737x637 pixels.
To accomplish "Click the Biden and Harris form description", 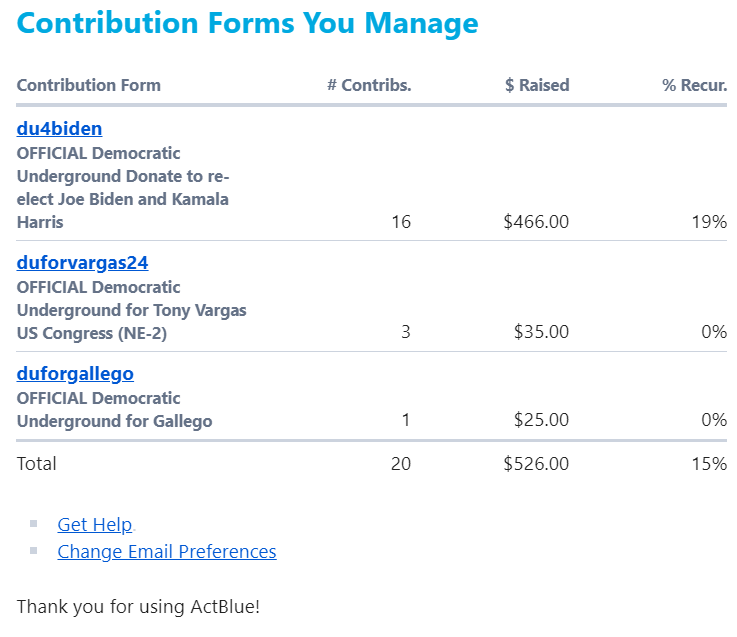I will [123, 187].
